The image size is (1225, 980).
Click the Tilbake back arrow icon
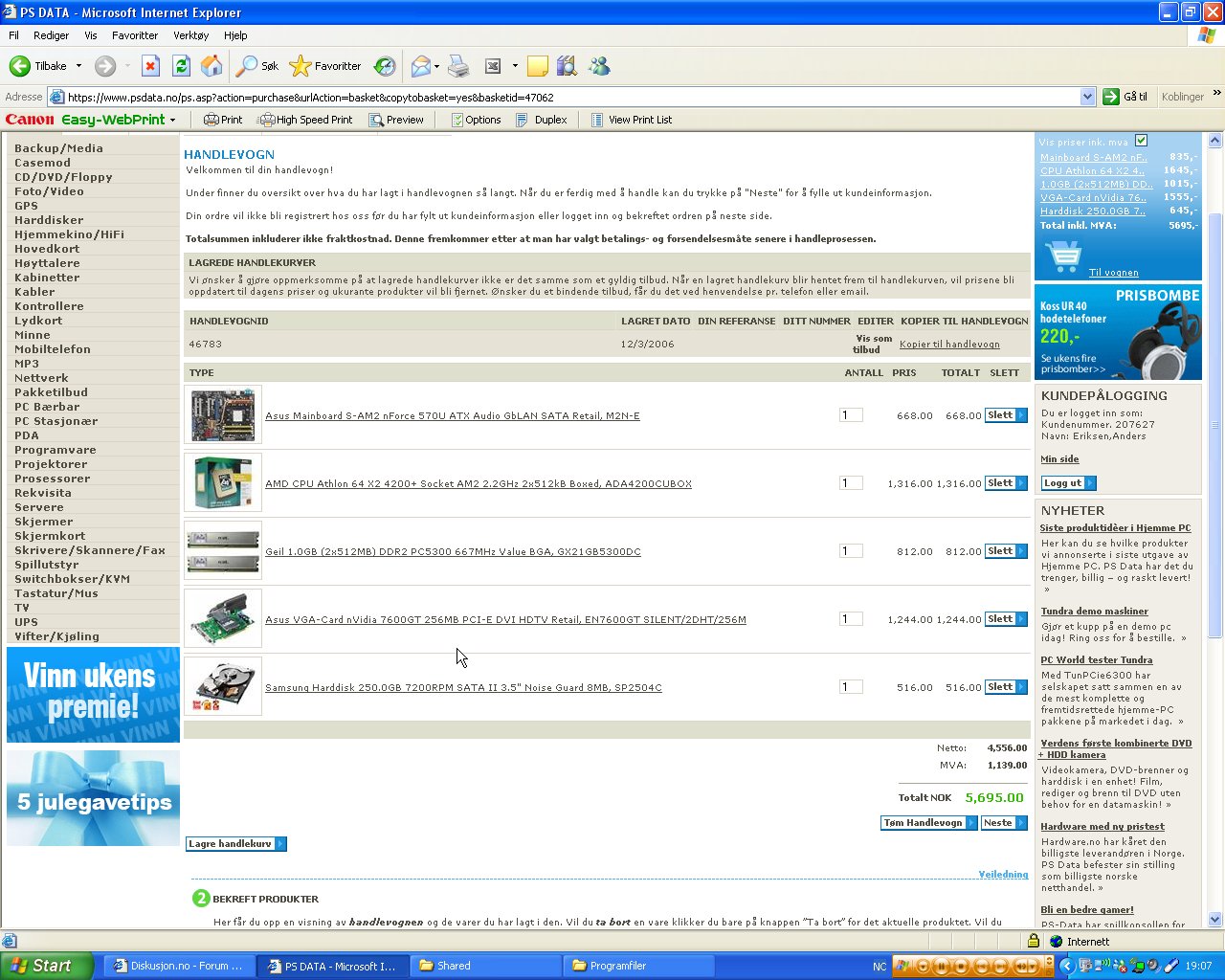pyautogui.click(x=19, y=66)
